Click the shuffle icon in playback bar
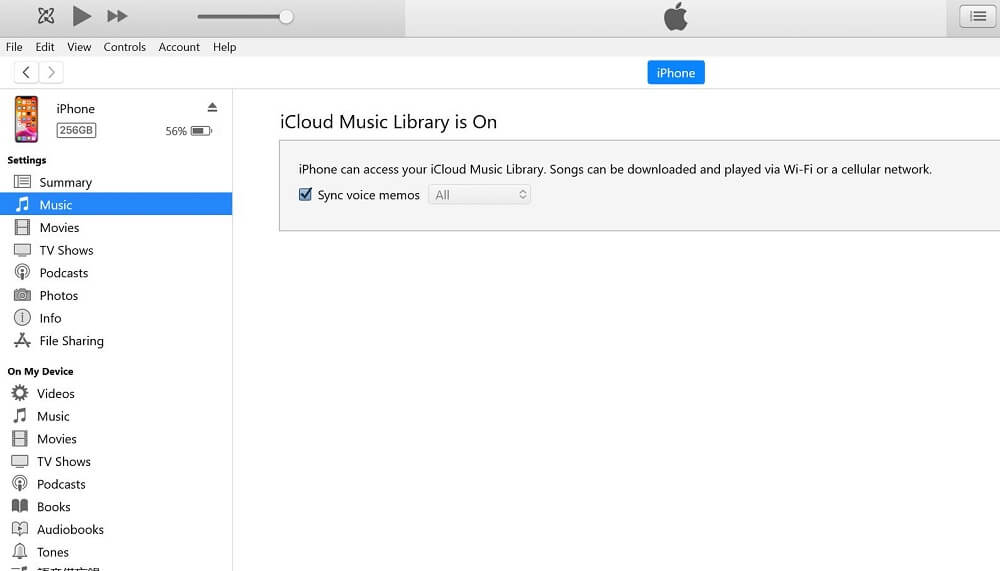Screen dimensions: 1000x571 [x=45, y=16]
